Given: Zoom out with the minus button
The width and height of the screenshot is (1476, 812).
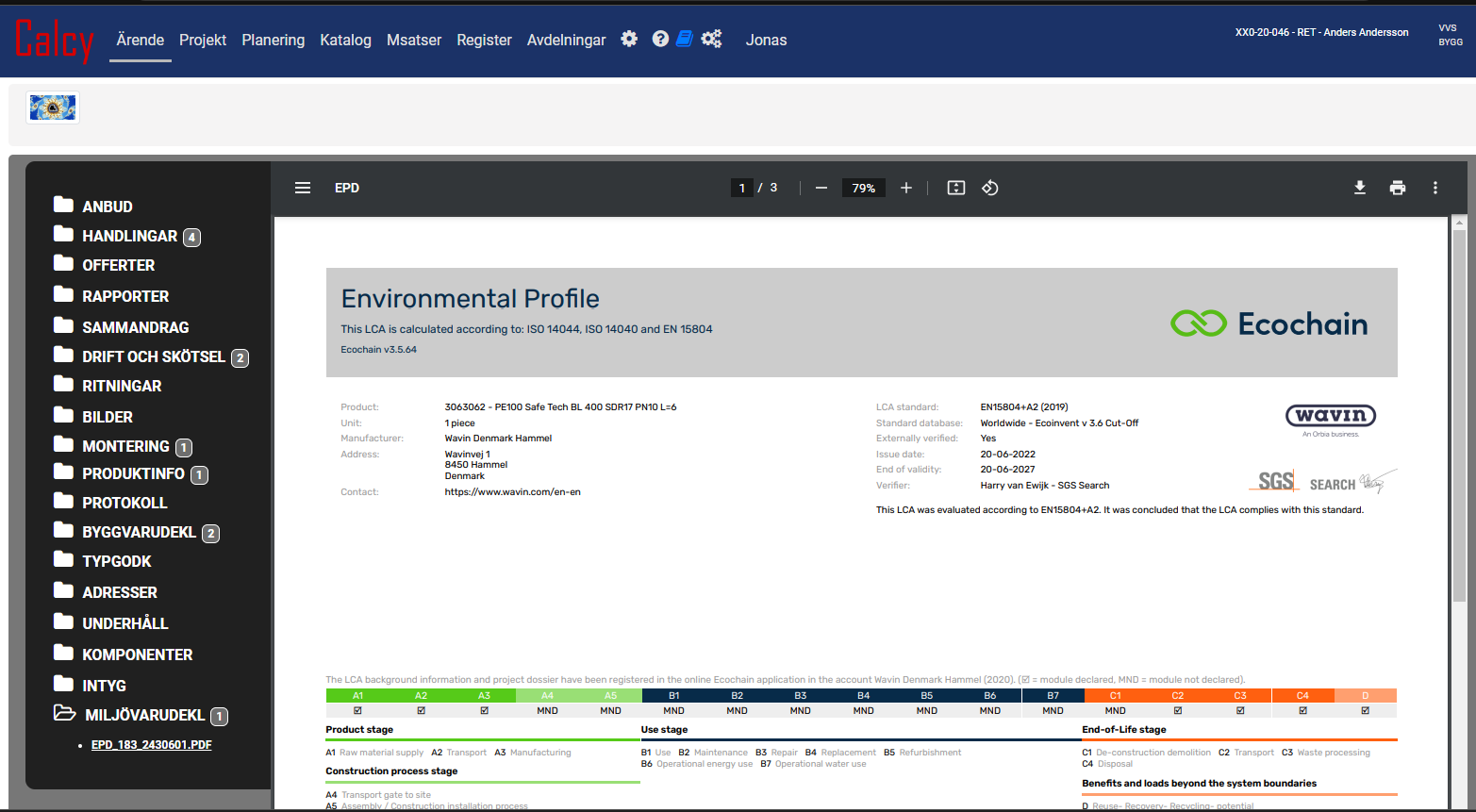Looking at the screenshot, I should (x=821, y=188).
